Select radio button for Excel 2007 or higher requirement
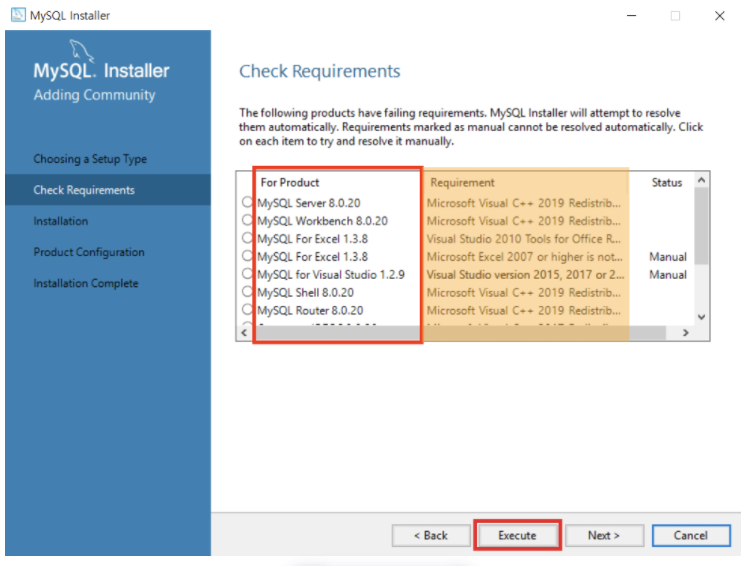Screen dimensions: 755x566 pos(247,256)
